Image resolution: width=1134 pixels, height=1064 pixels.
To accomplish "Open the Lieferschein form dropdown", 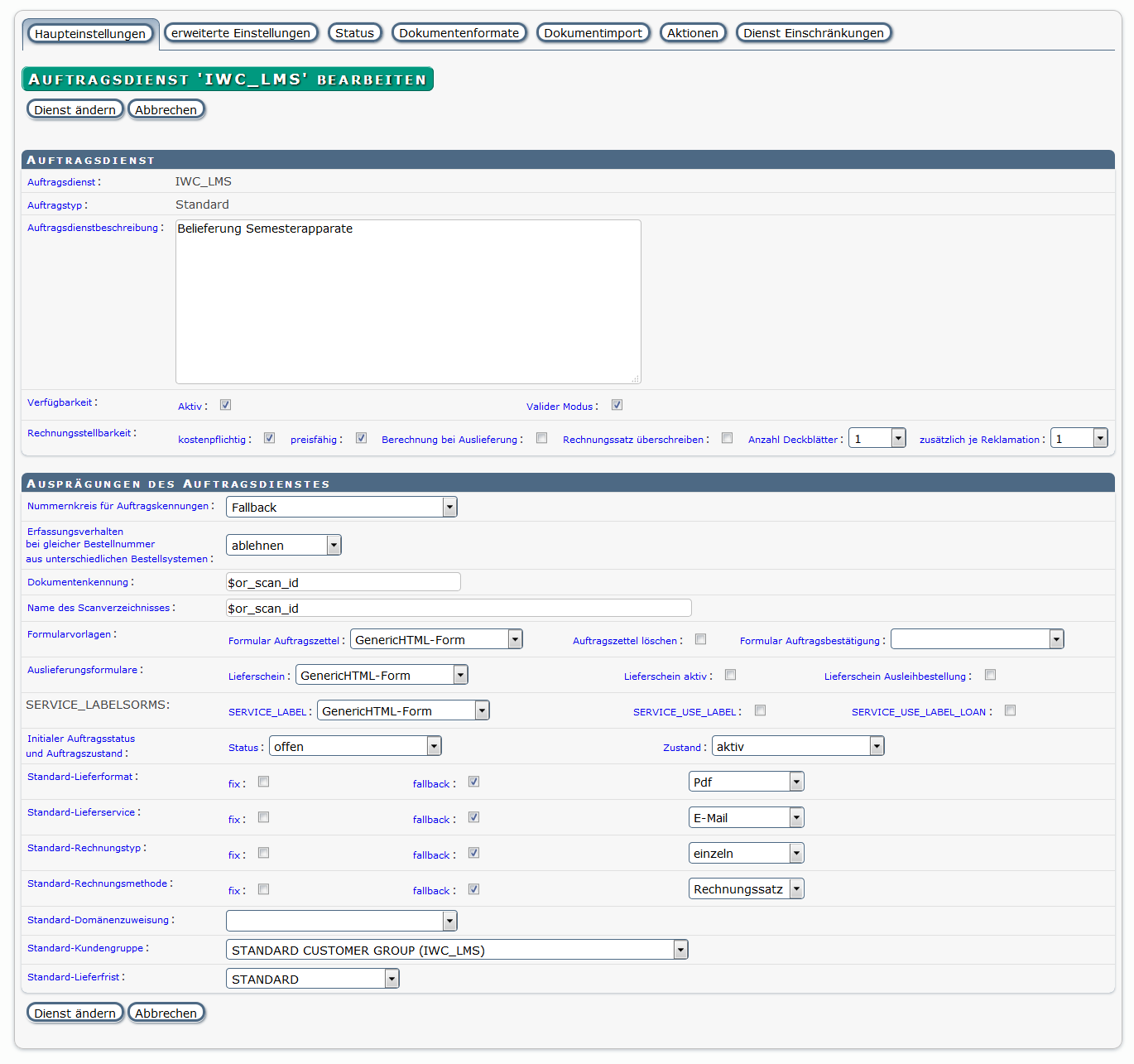I will pos(382,675).
